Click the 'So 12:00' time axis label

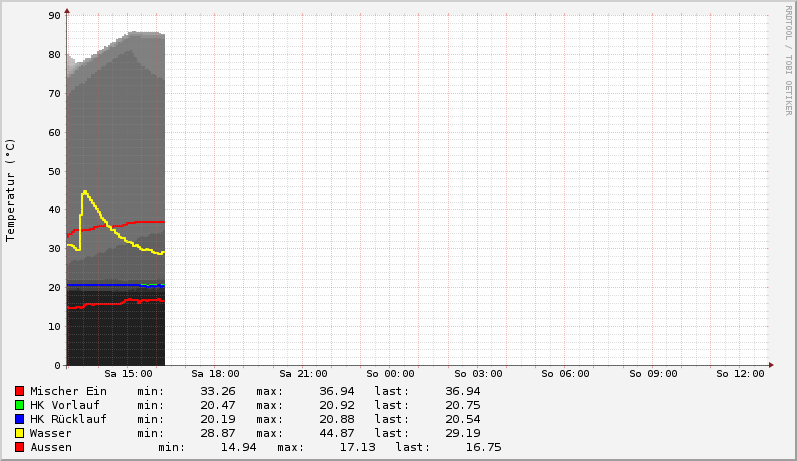coord(740,374)
